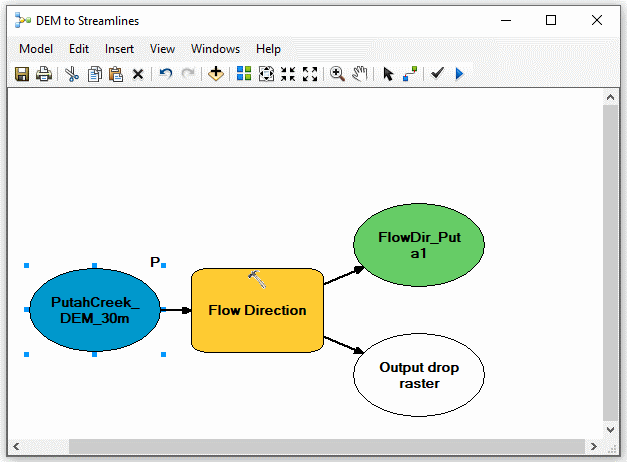627x462 pixels.
Task: Maximize the DEM to Streamlines window
Action: tap(551, 20)
